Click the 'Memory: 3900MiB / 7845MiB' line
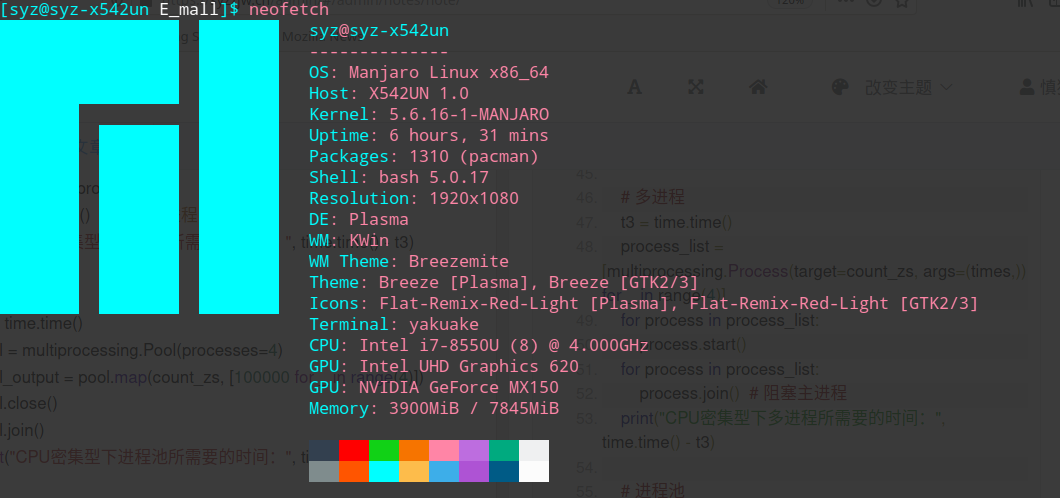This screenshot has height=498, width=1060. coord(434,408)
